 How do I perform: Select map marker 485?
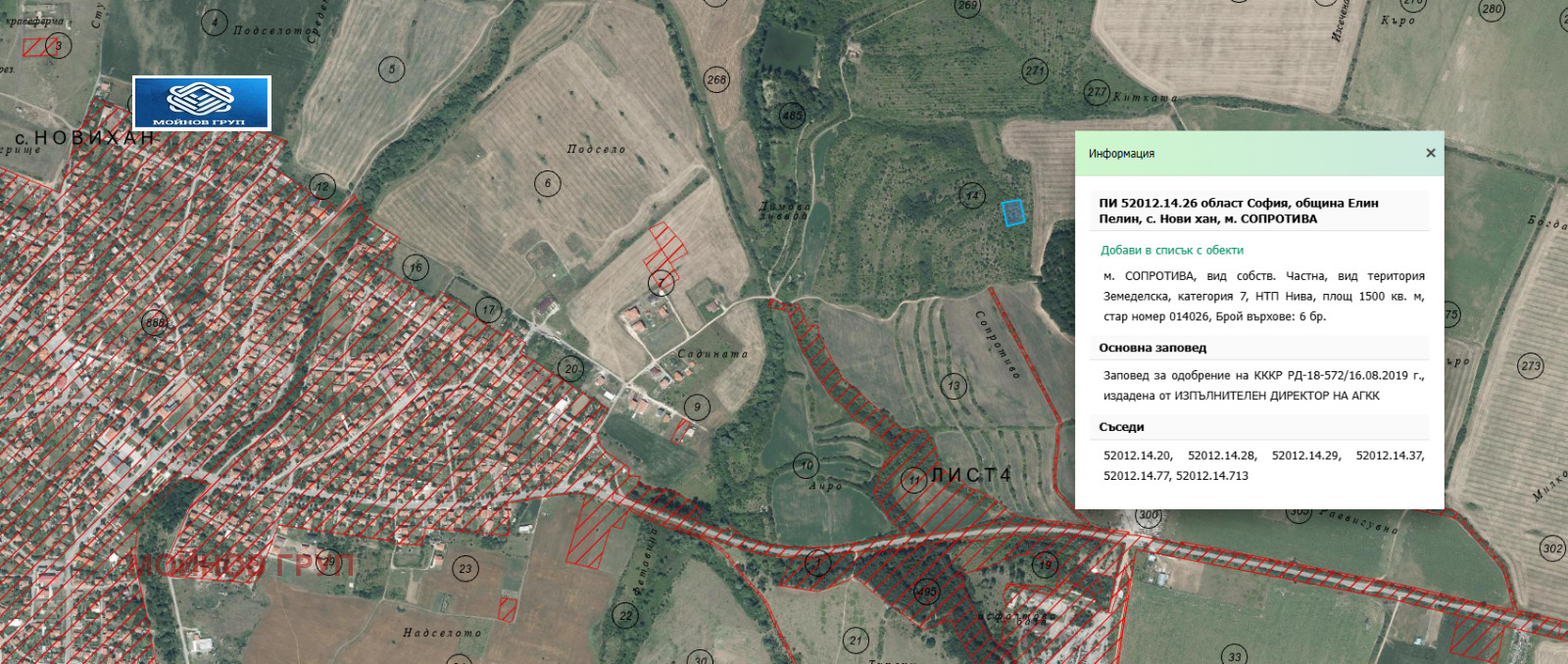[792, 116]
